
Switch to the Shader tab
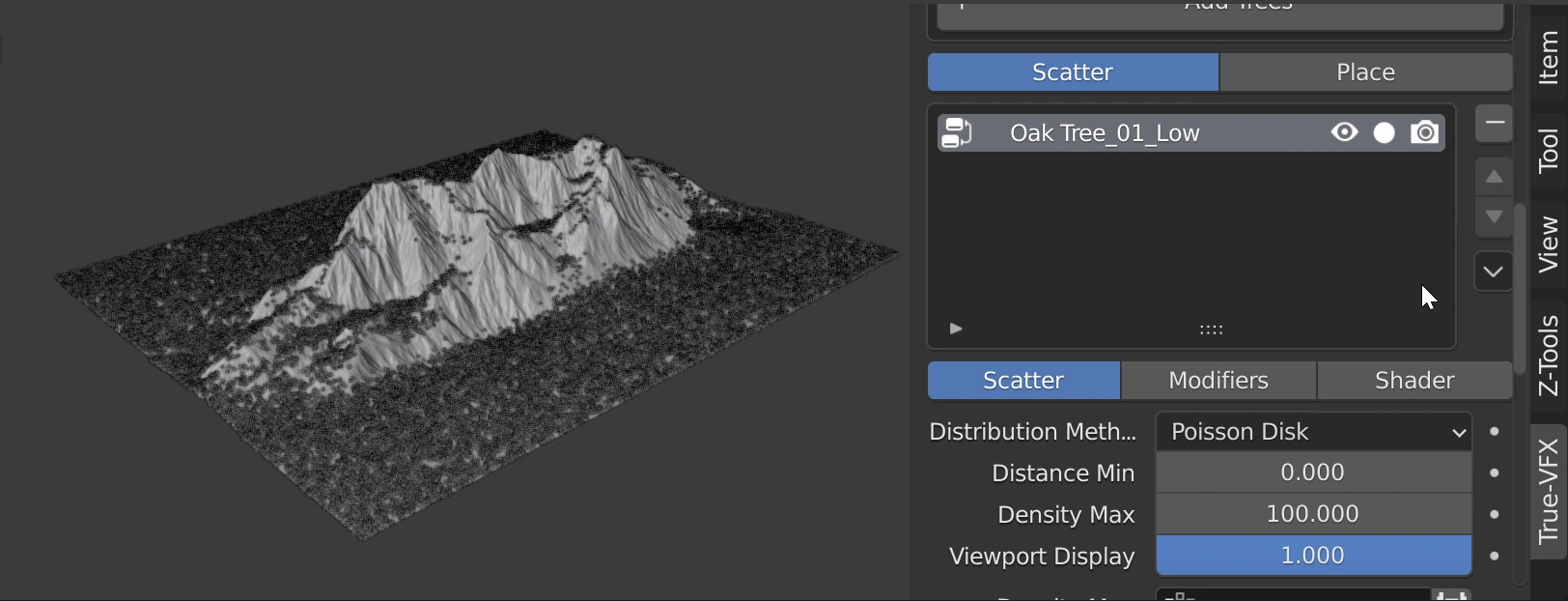click(x=1414, y=381)
